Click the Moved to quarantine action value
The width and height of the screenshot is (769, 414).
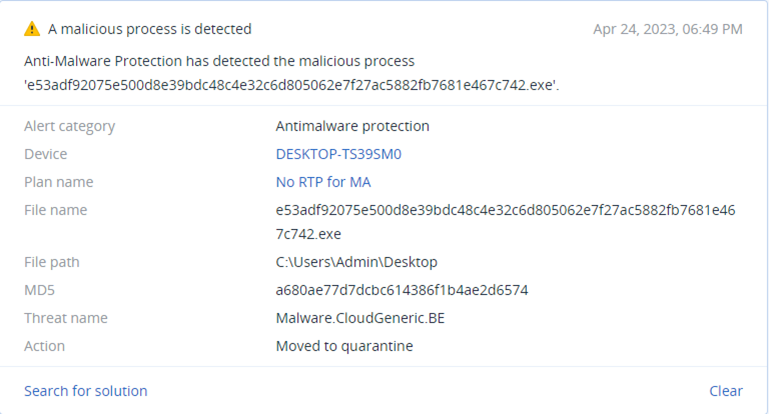(344, 346)
